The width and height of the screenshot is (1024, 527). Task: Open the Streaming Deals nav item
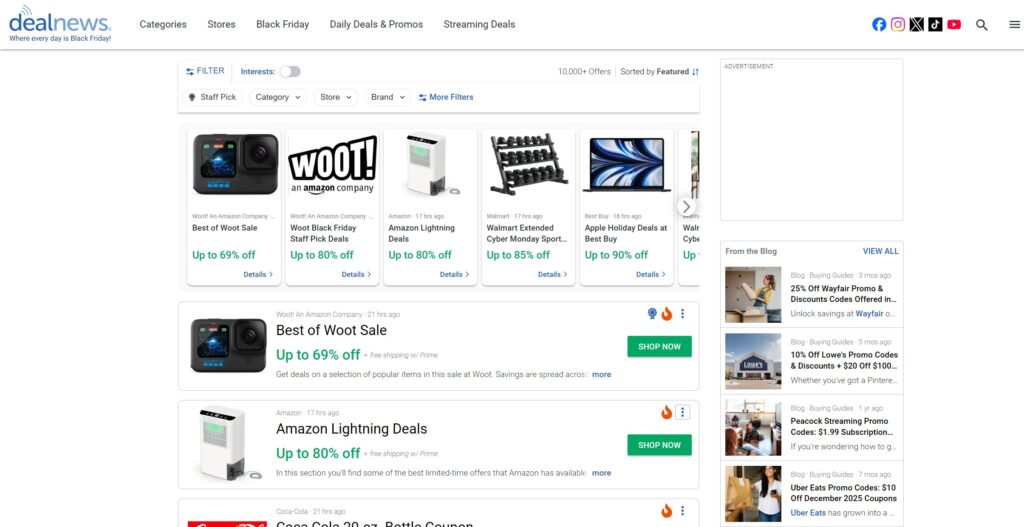(479, 24)
